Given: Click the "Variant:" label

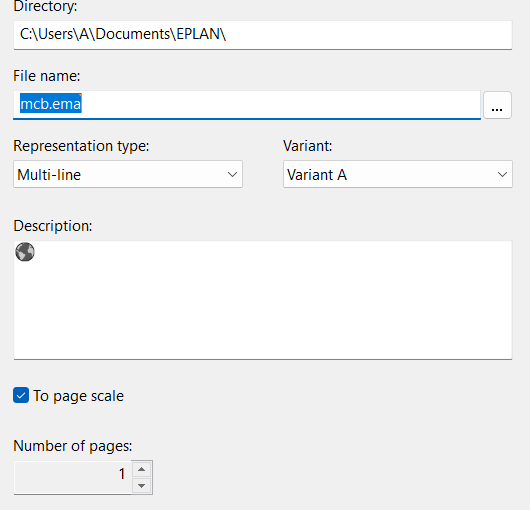Looking at the screenshot, I should [308, 146].
